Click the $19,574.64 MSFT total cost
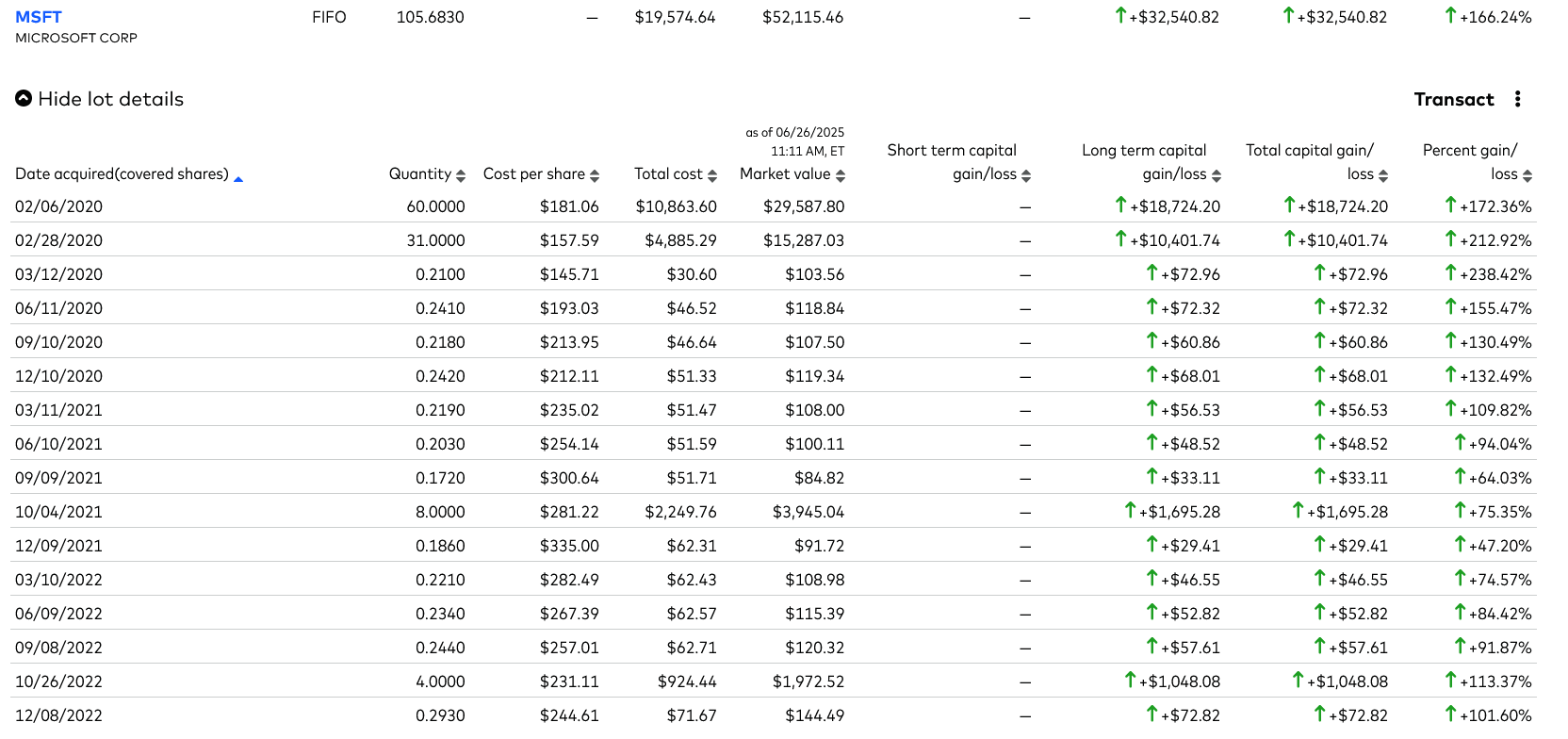Image resolution: width=1568 pixels, height=739 pixels. tap(675, 17)
